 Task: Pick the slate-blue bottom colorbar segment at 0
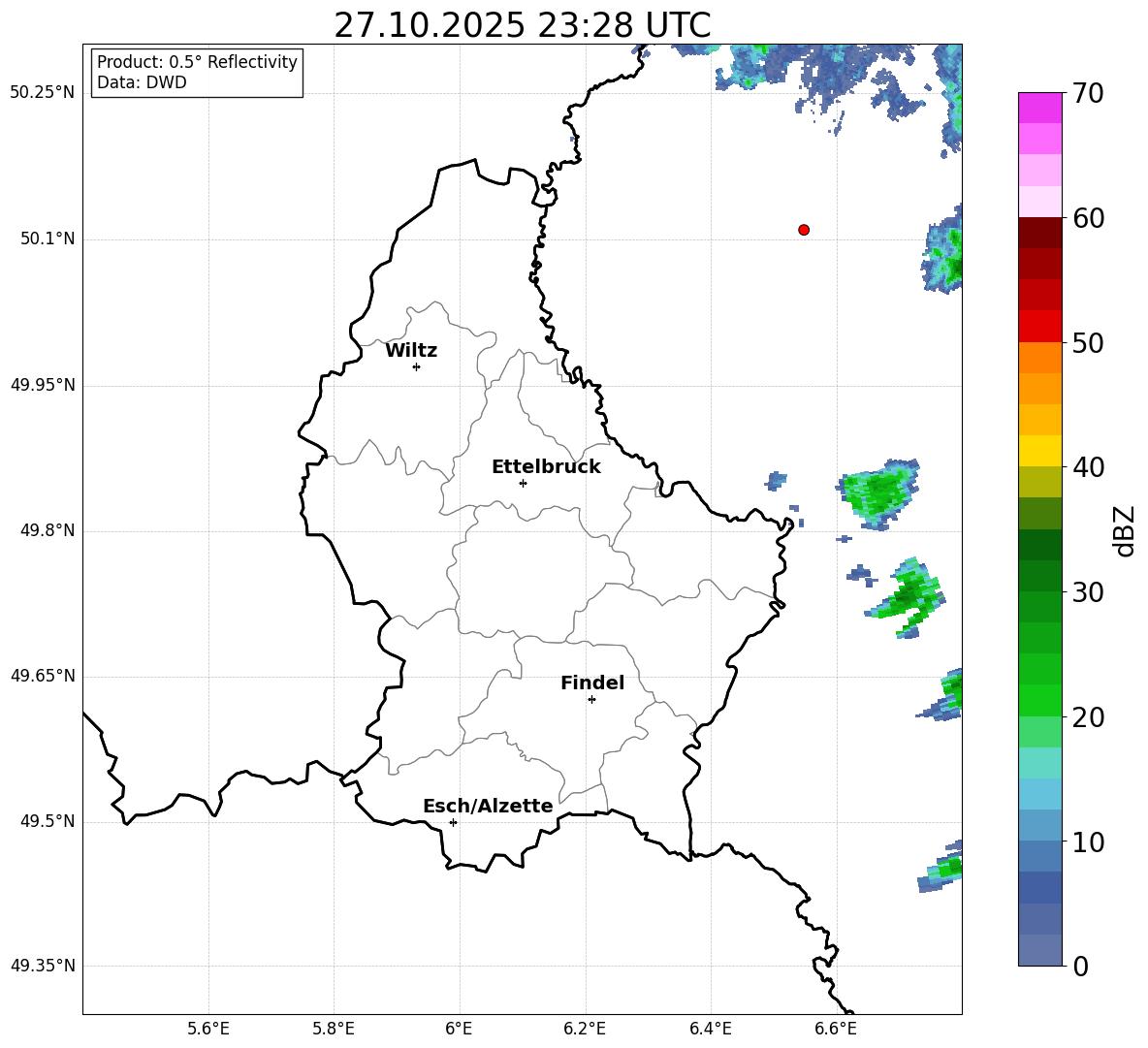[x=1040, y=950]
